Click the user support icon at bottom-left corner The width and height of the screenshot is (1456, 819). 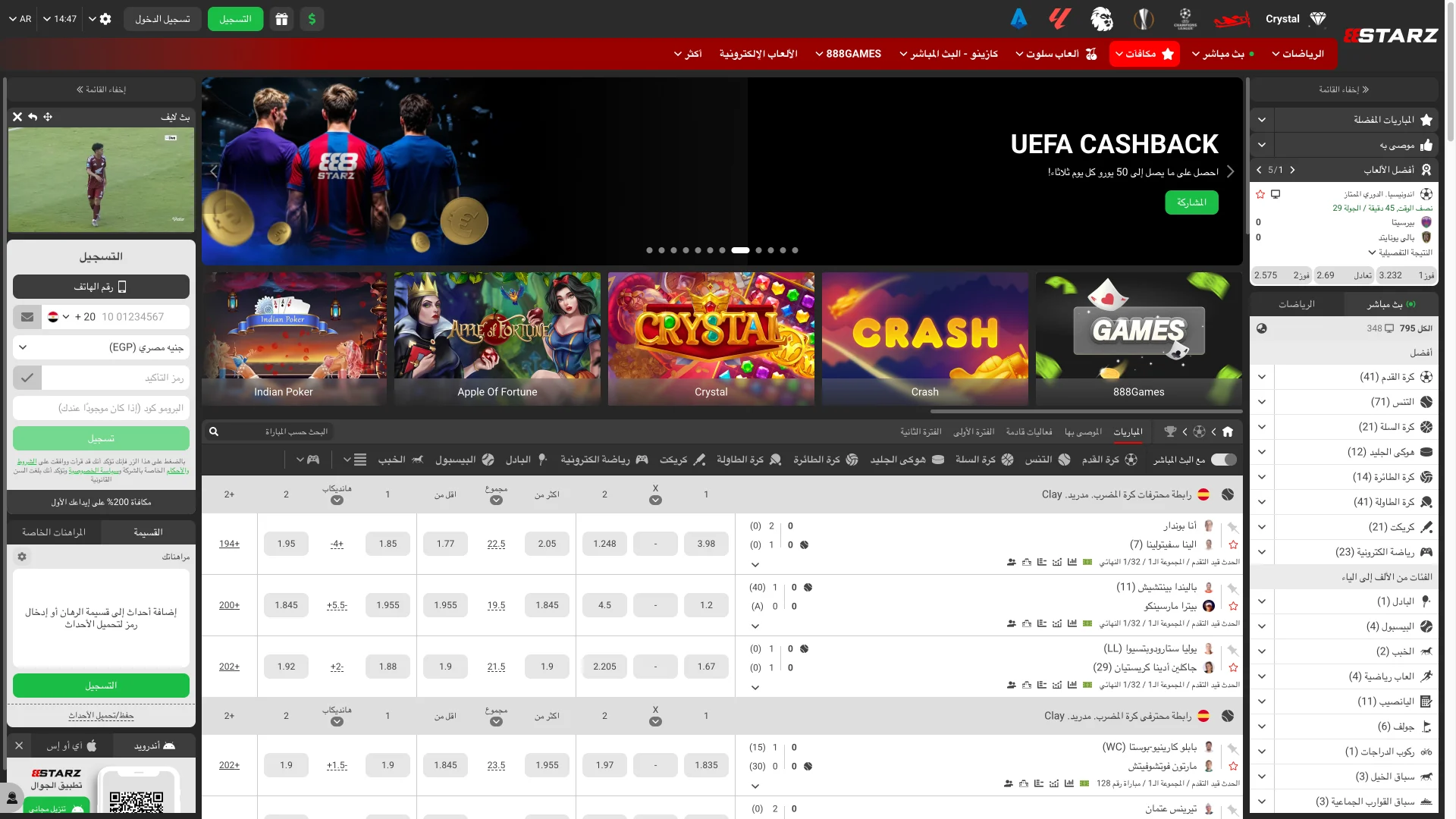pyautogui.click(x=12, y=798)
